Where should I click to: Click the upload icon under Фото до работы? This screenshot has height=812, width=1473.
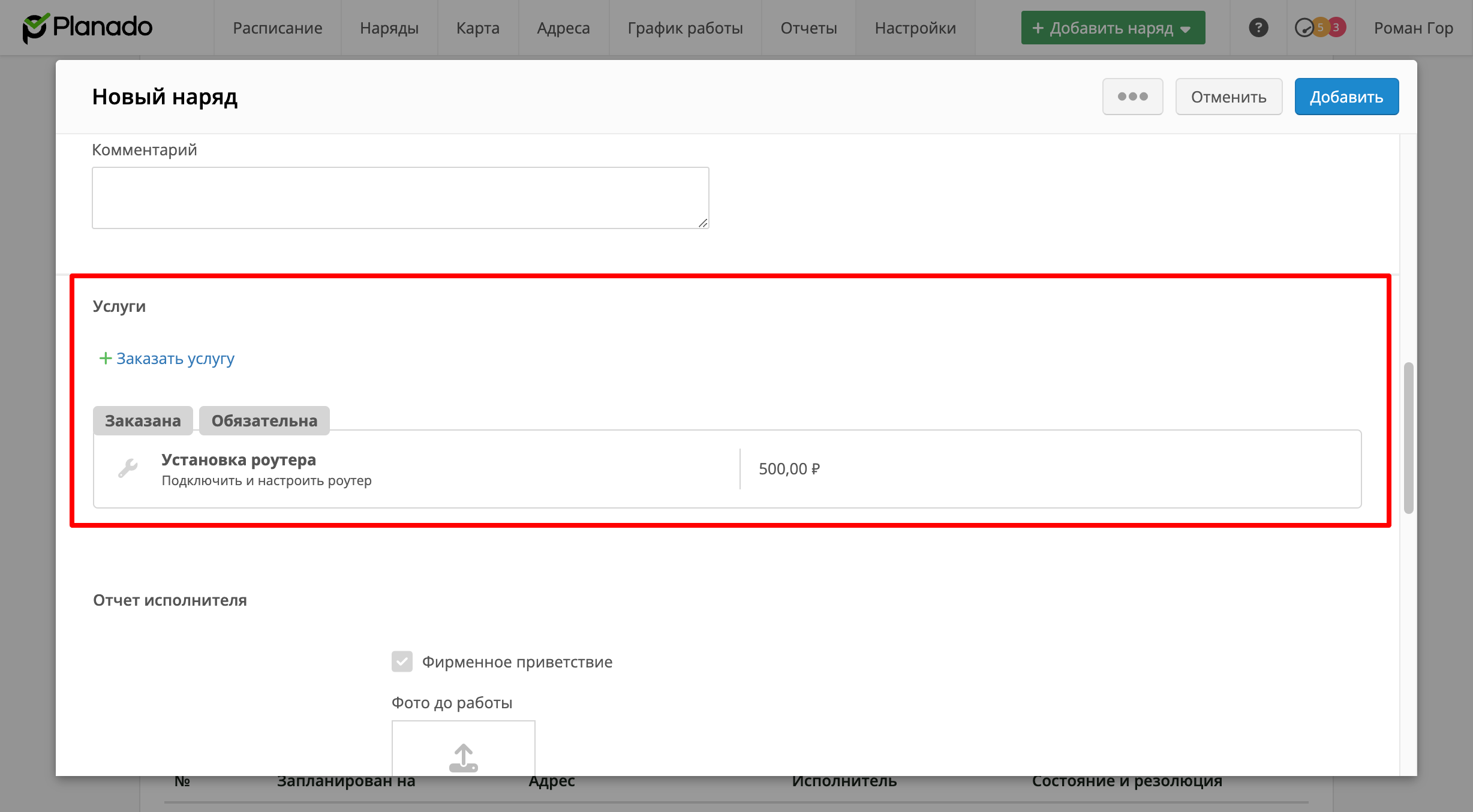point(463,757)
